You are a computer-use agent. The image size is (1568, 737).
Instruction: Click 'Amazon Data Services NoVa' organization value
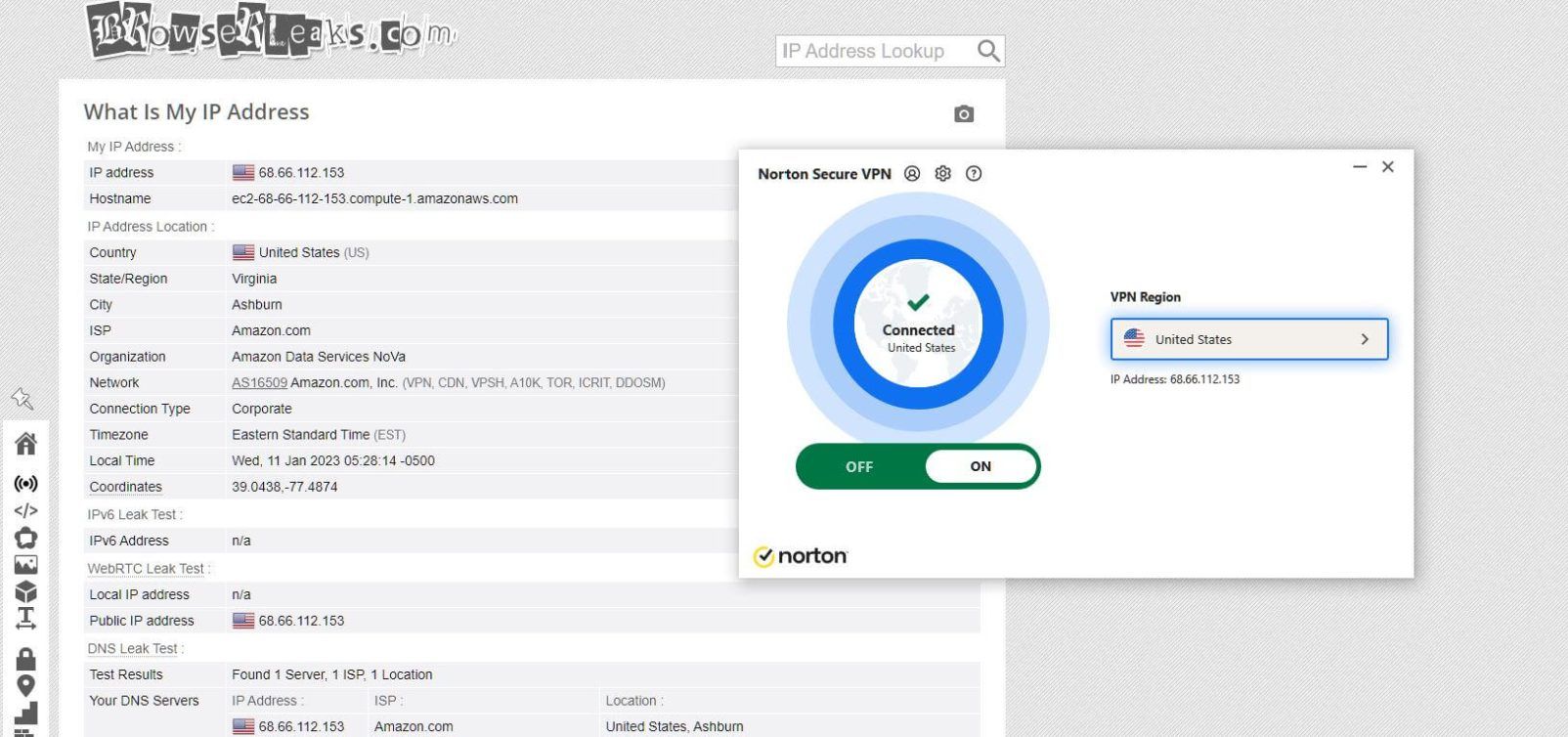319,357
